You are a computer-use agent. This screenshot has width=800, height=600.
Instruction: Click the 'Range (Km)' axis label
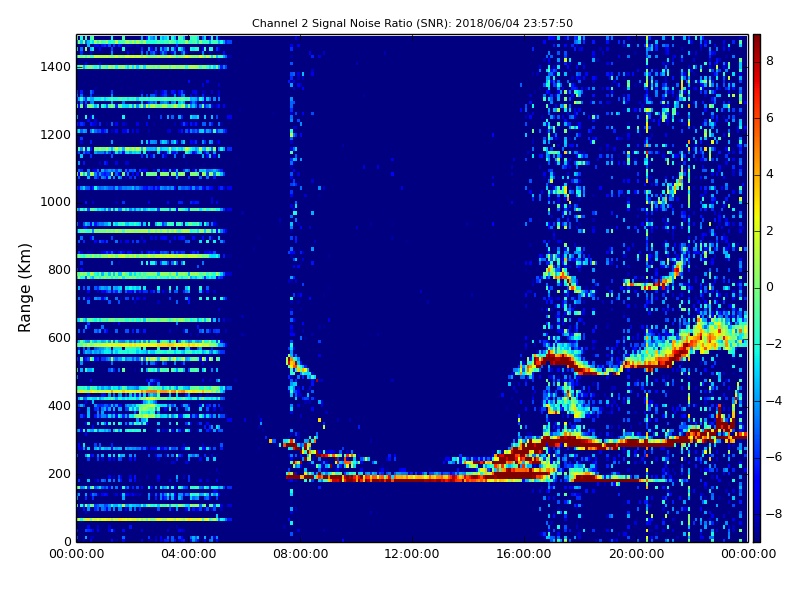coord(24,288)
